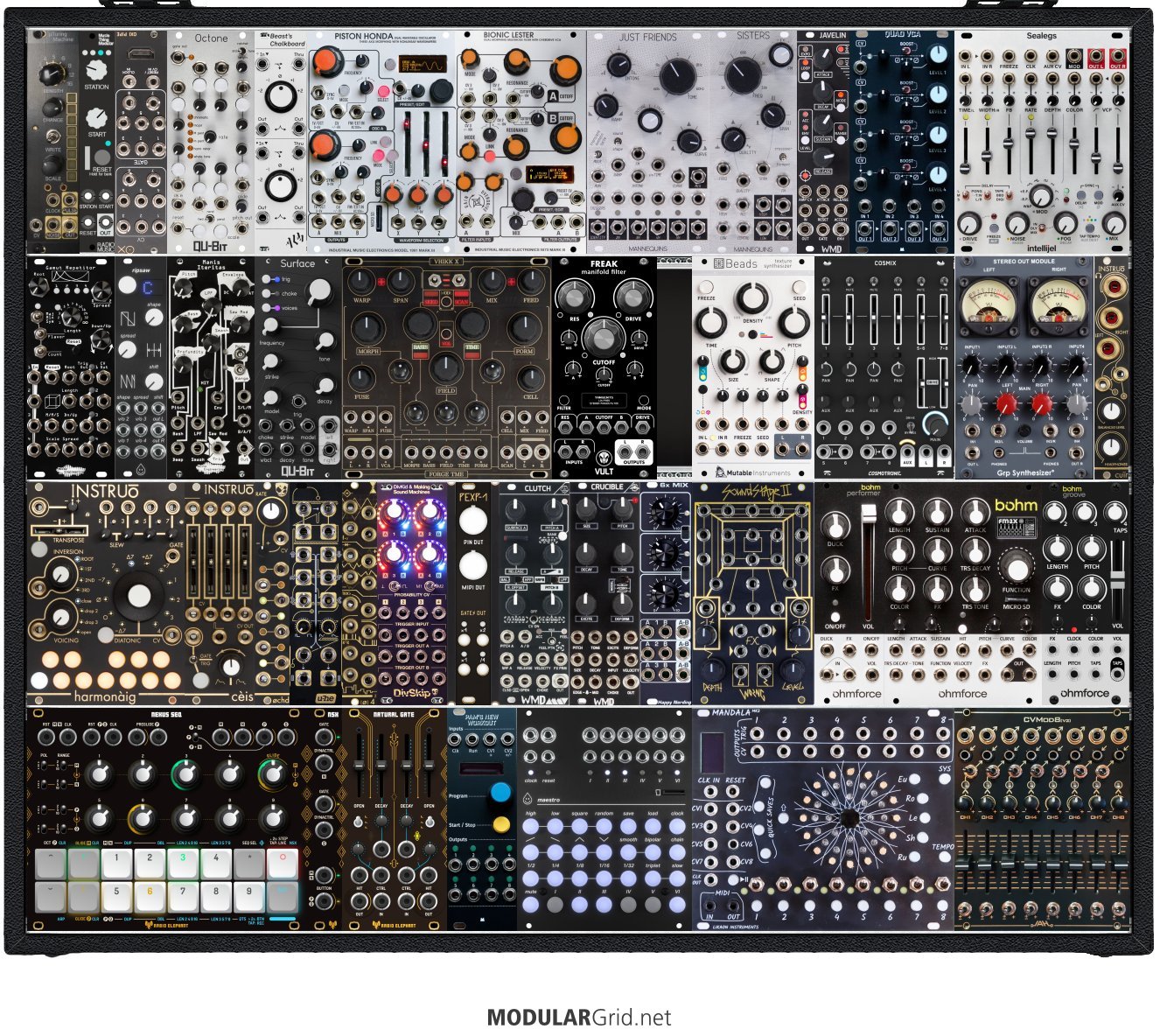
Task: Click the 'MANDALA' module title
Action: pyautogui.click(x=731, y=712)
